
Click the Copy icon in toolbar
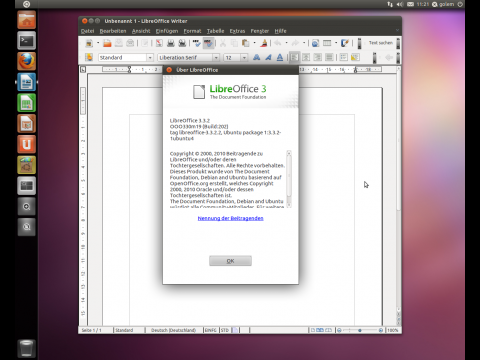[234, 43]
